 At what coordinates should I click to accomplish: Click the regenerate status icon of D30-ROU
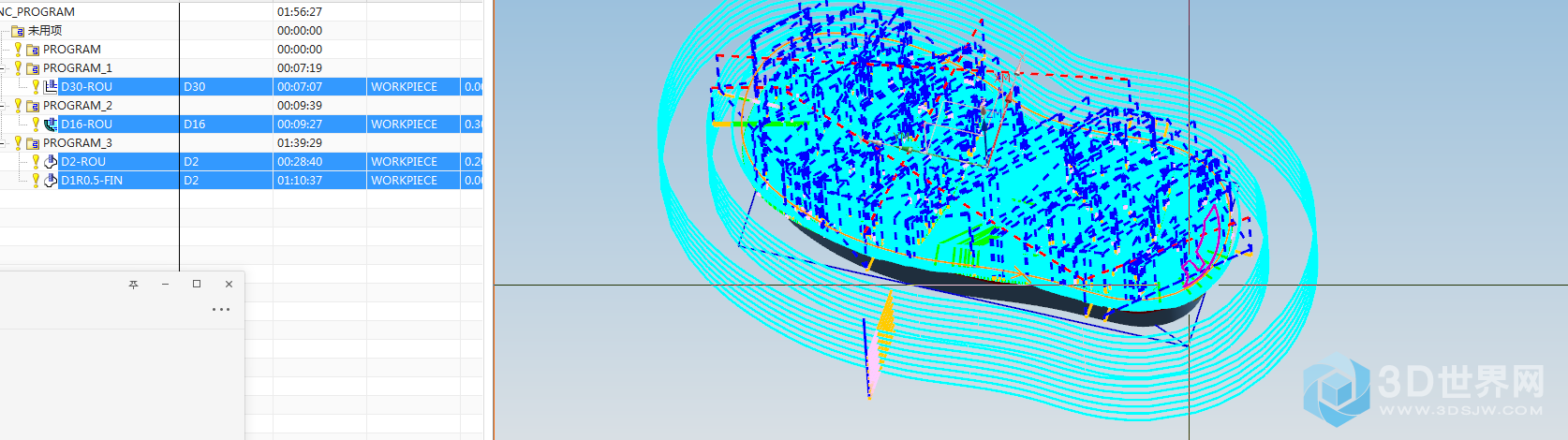point(37,86)
